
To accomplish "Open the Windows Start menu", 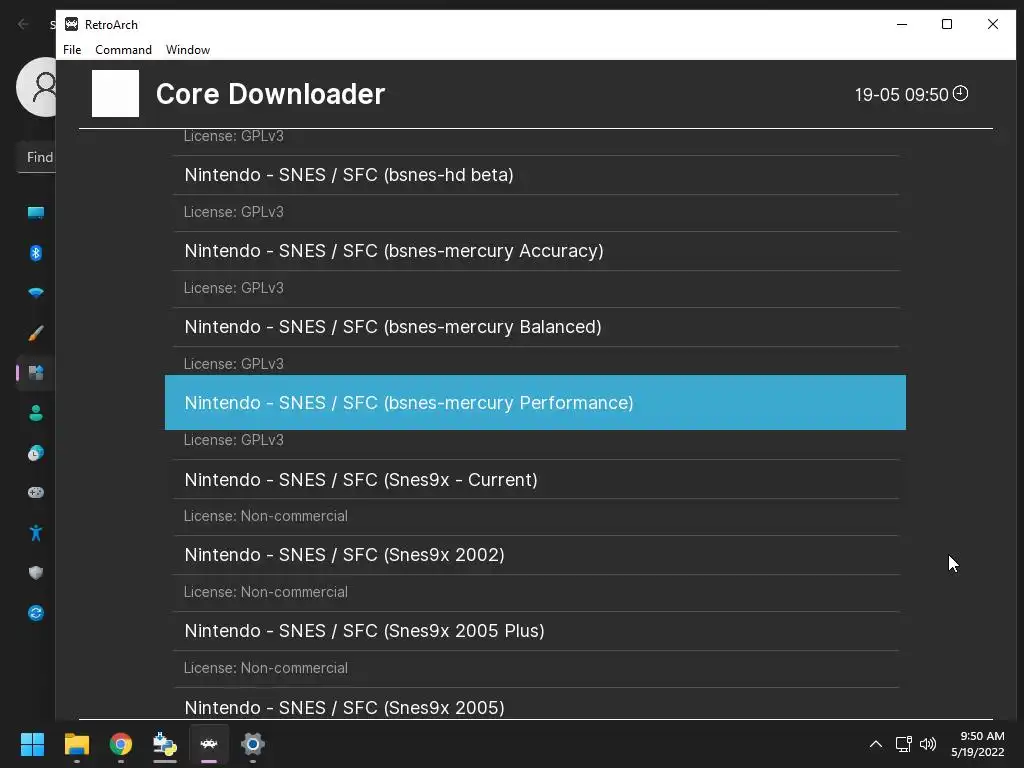I will (x=32, y=744).
